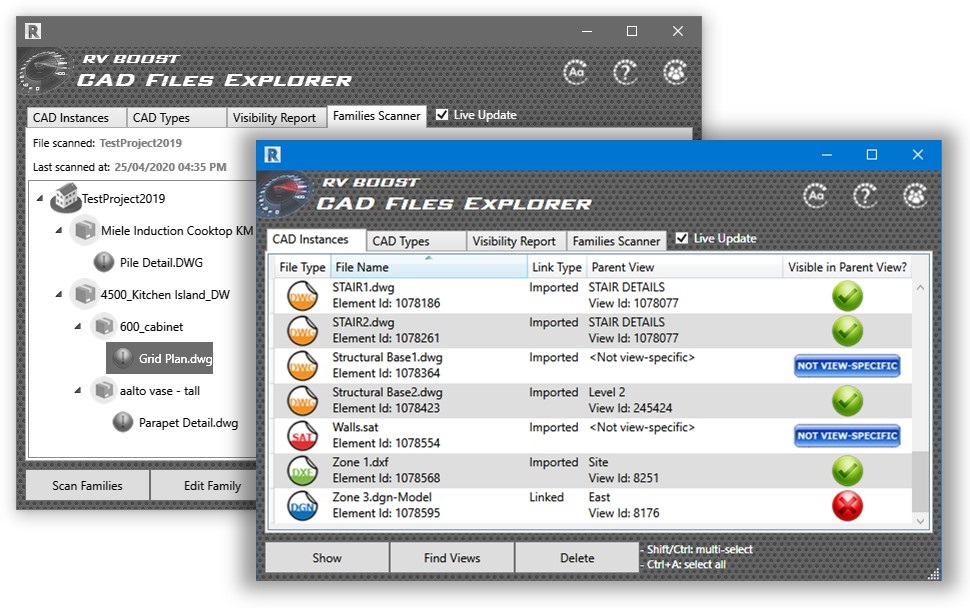Click the DWG icon for STAIR1.dwg

(303, 296)
